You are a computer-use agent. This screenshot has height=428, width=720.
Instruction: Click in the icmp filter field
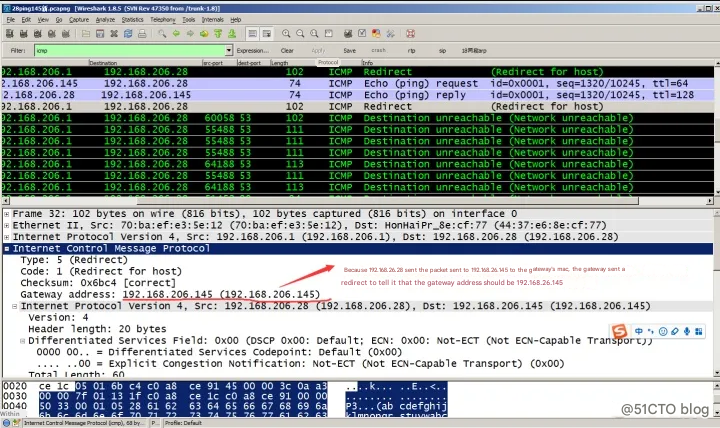(x=129, y=50)
